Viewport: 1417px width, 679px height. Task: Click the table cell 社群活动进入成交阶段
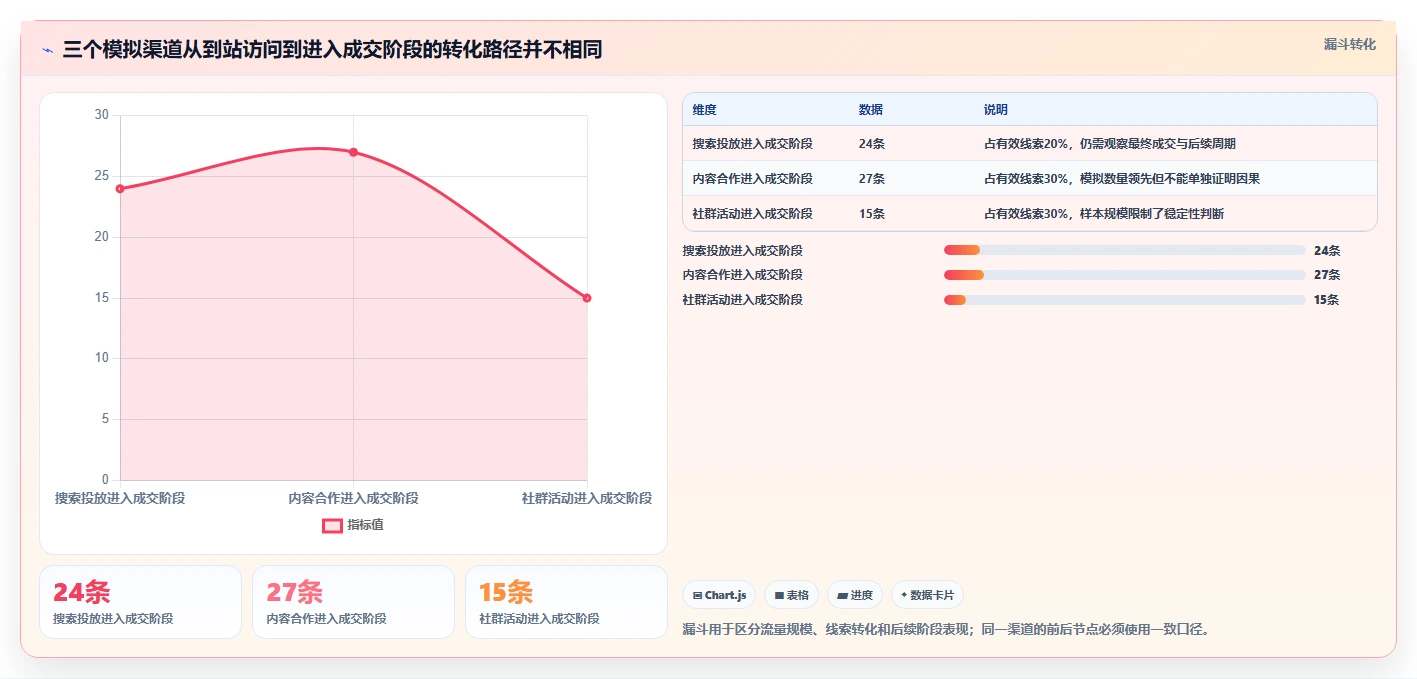tap(752, 214)
